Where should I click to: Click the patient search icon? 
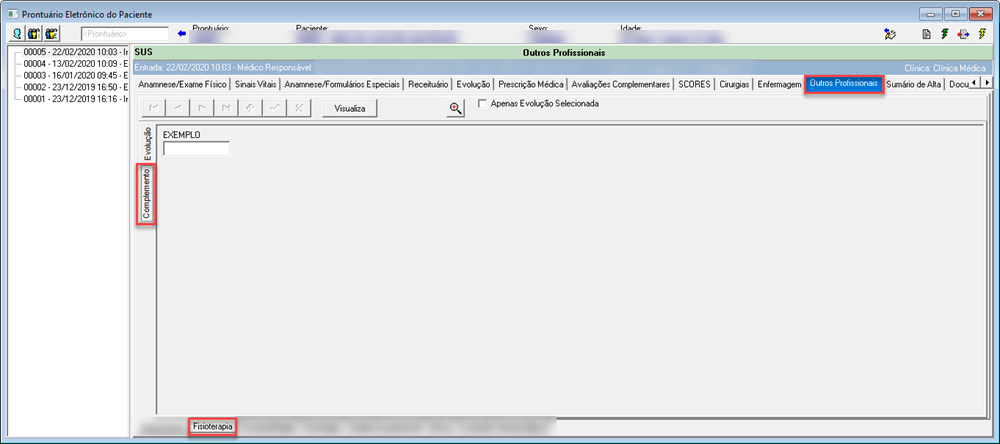click(17, 34)
